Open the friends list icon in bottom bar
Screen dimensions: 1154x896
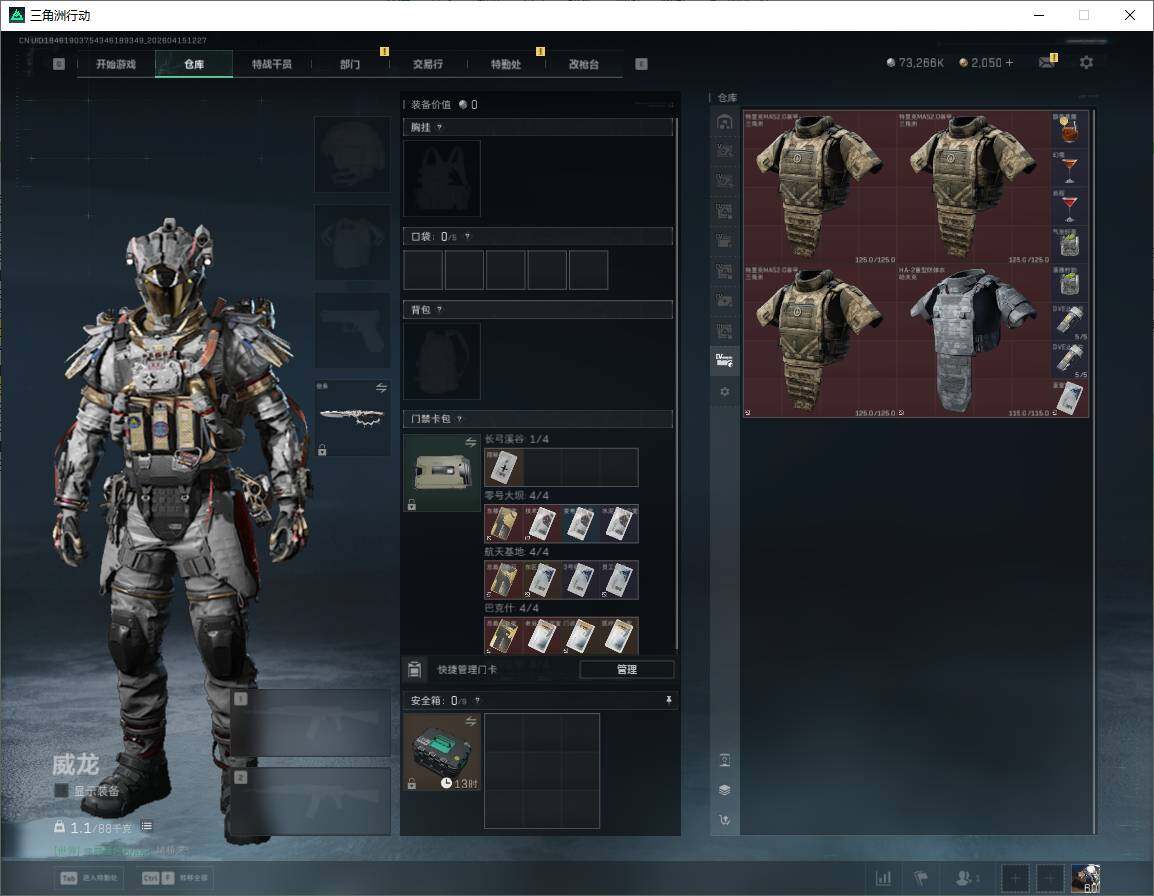(966, 878)
